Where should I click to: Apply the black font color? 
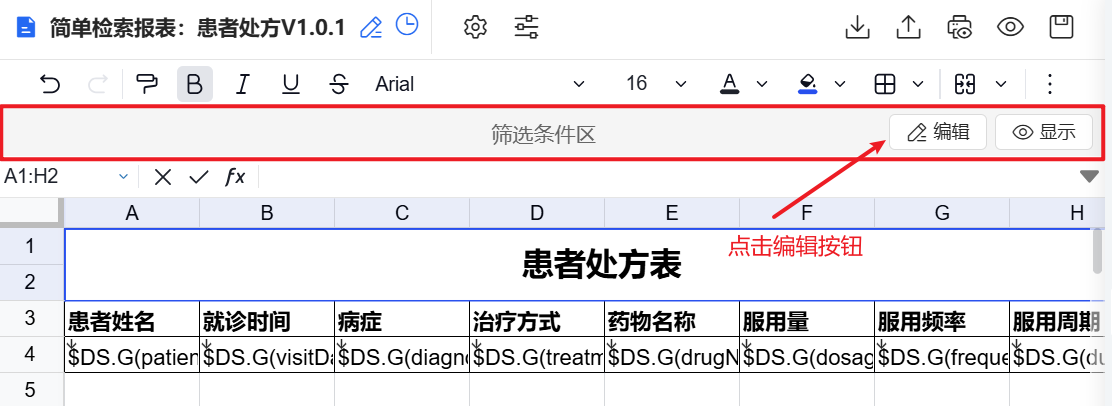[730, 84]
